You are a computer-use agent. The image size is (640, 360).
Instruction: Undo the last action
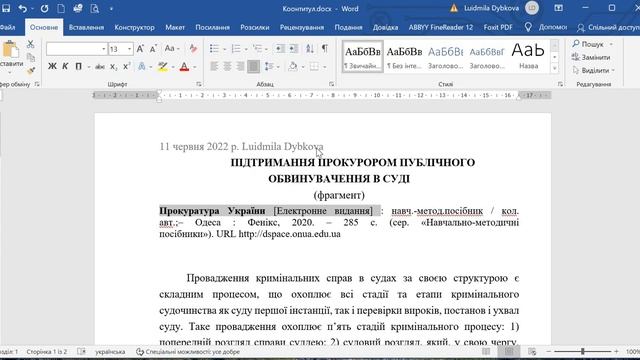(x=22, y=8)
